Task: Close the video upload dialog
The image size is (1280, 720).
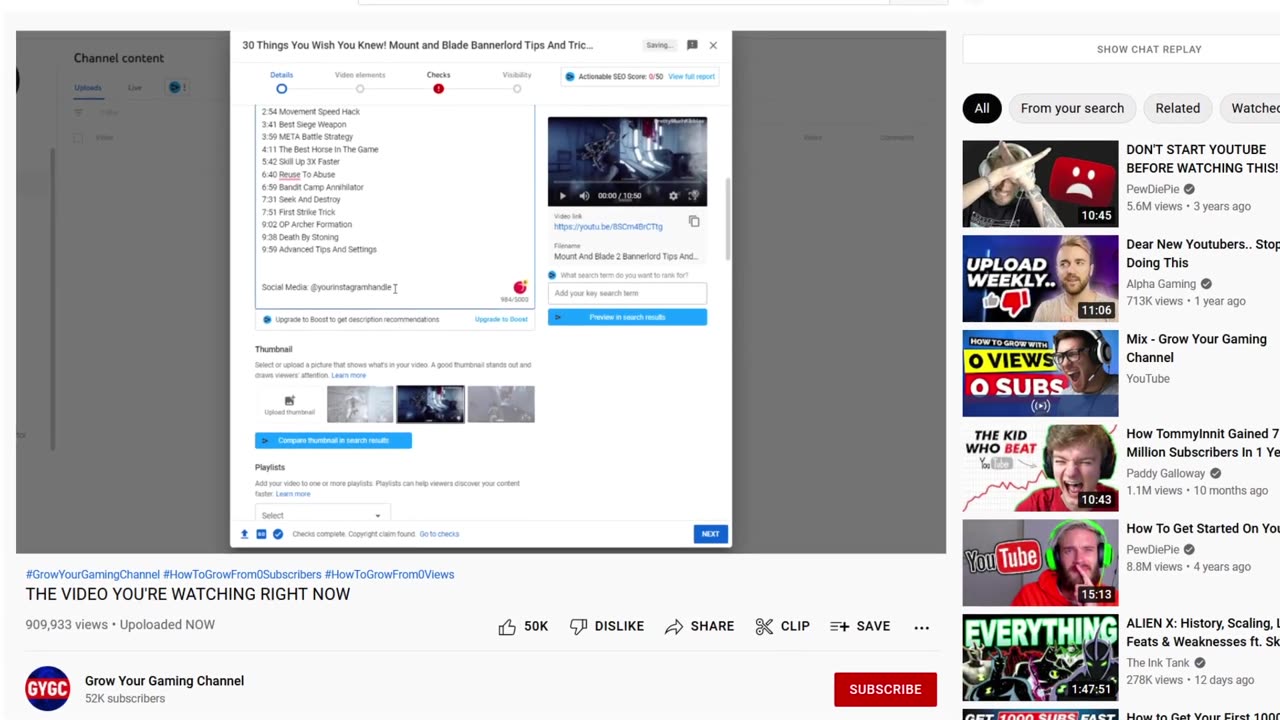Action: click(713, 45)
